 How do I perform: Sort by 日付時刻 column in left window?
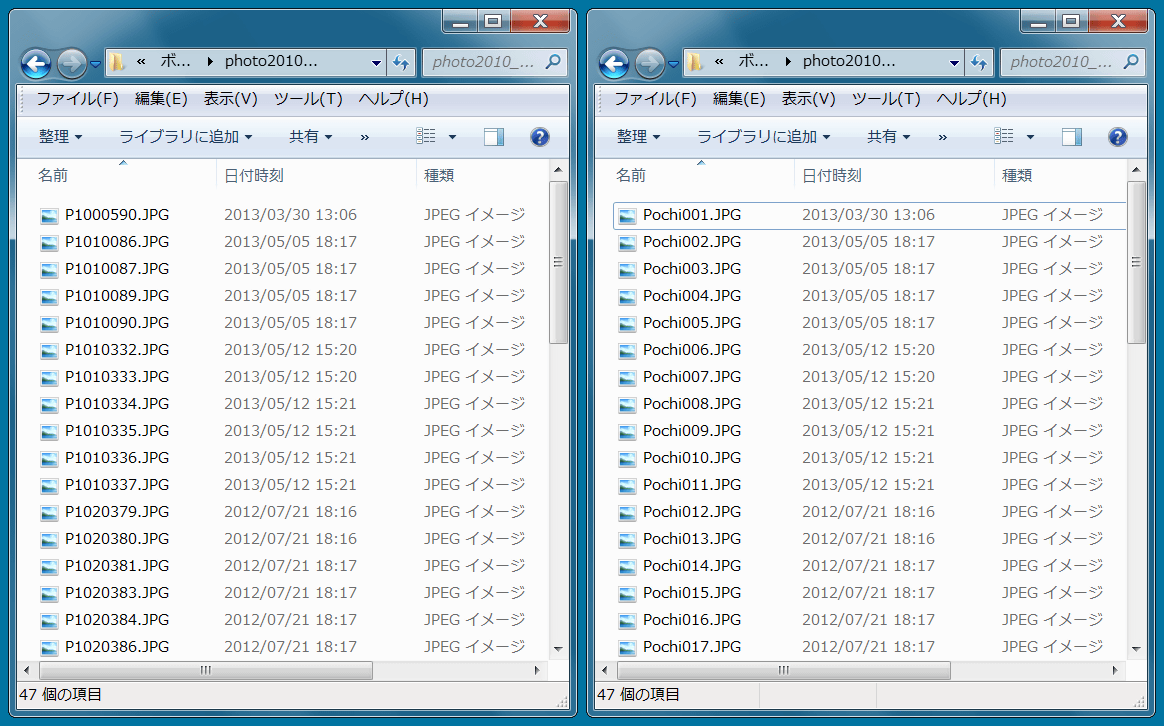pos(254,175)
